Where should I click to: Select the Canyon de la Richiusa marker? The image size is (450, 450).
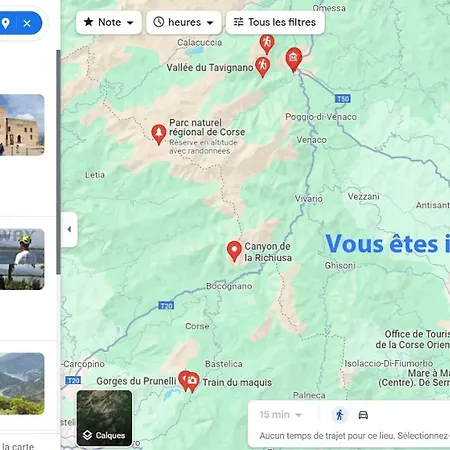pos(234,251)
